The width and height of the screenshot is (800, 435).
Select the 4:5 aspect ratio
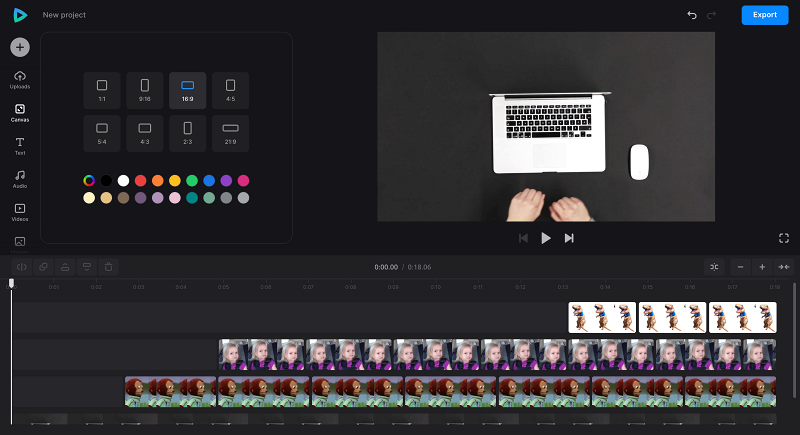(231, 90)
